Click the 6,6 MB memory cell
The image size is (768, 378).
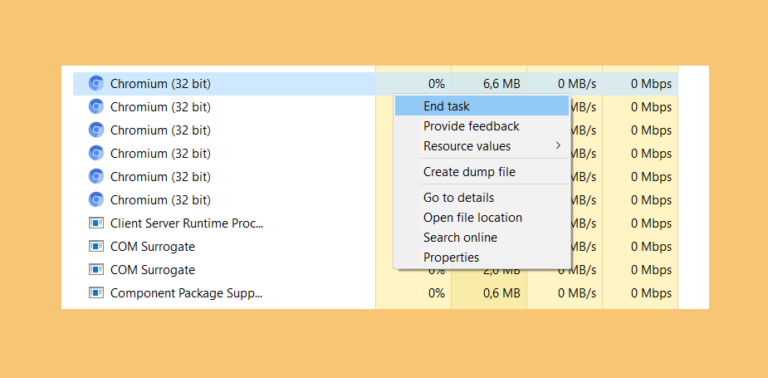pyautogui.click(x=502, y=84)
